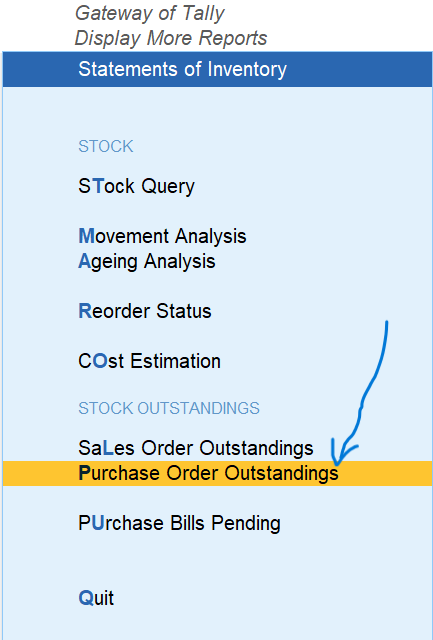The width and height of the screenshot is (433, 640).
Task: Click the Display More Reports breadcrumb
Action: 171,38
